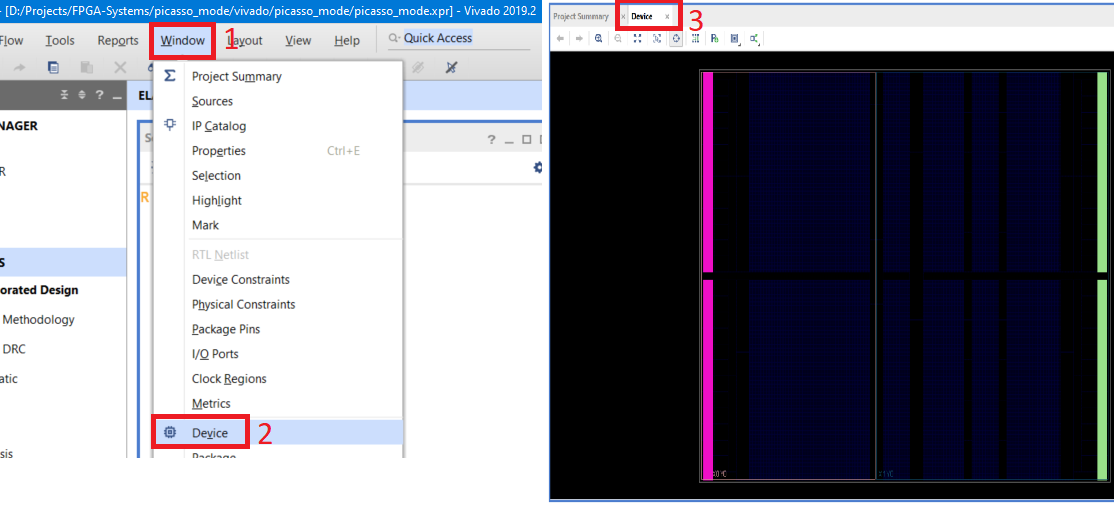Switch to the Project Summary tab

pos(581,17)
